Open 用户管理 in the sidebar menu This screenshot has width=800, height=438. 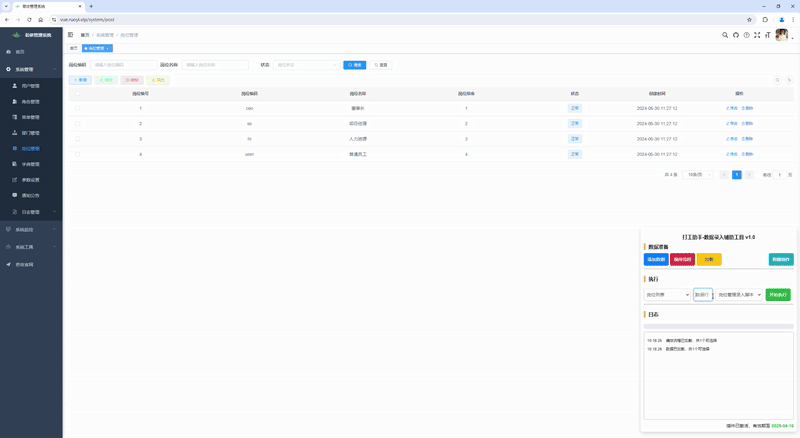[31, 86]
